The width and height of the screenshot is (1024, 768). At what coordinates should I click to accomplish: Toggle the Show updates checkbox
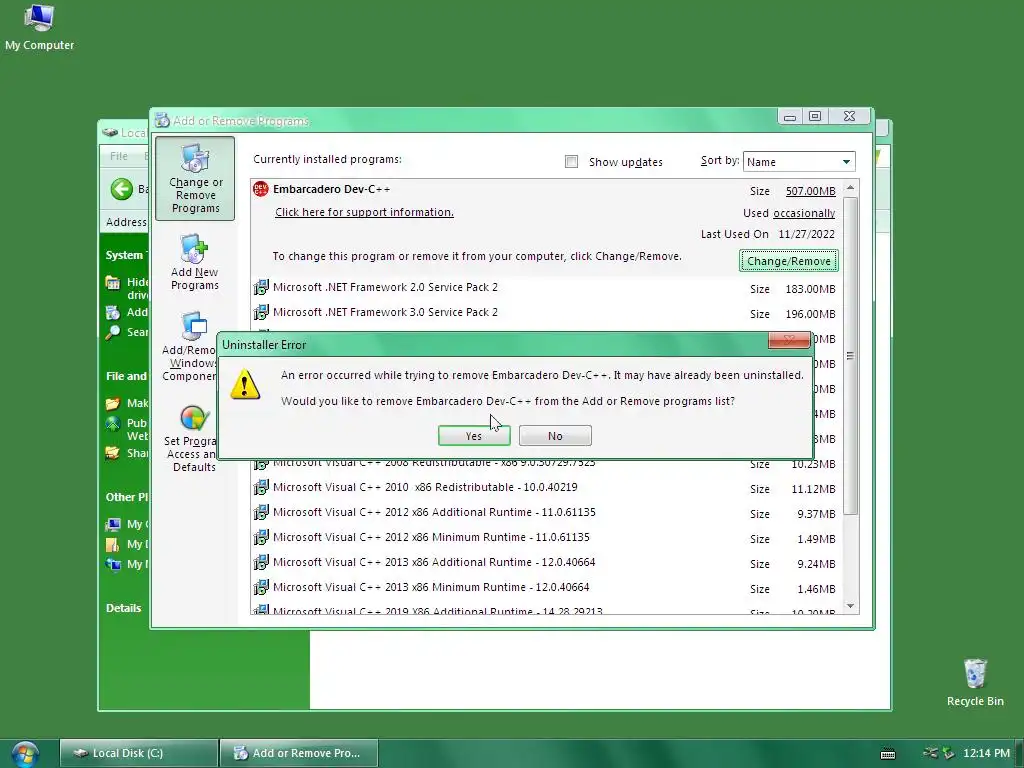(571, 161)
